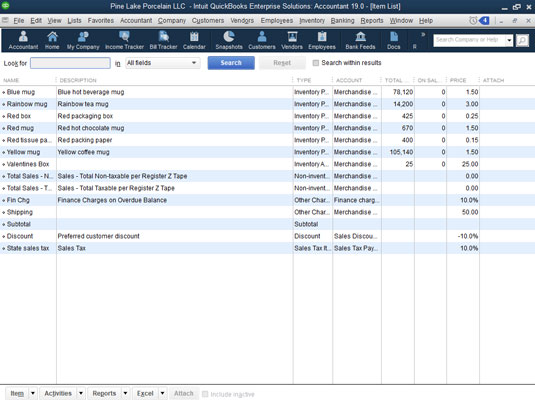Open the Window menu

coord(401,20)
